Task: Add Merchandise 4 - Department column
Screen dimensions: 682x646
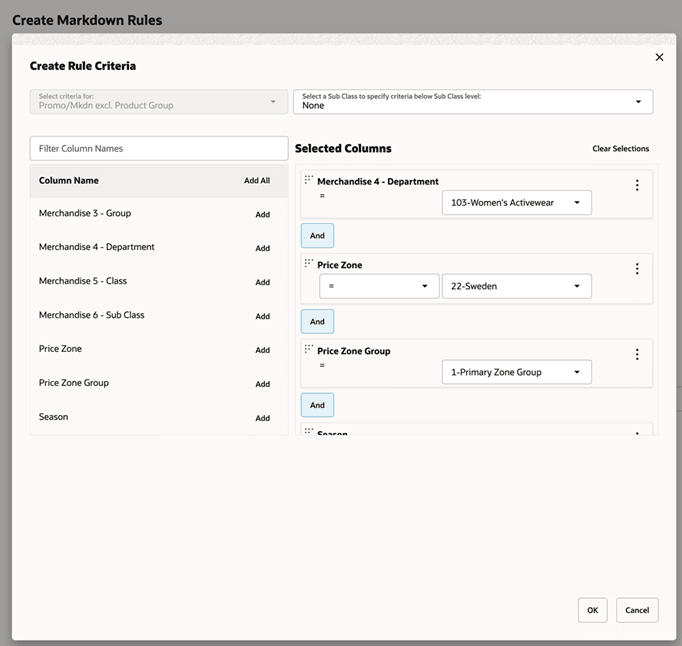Action: 262,248
